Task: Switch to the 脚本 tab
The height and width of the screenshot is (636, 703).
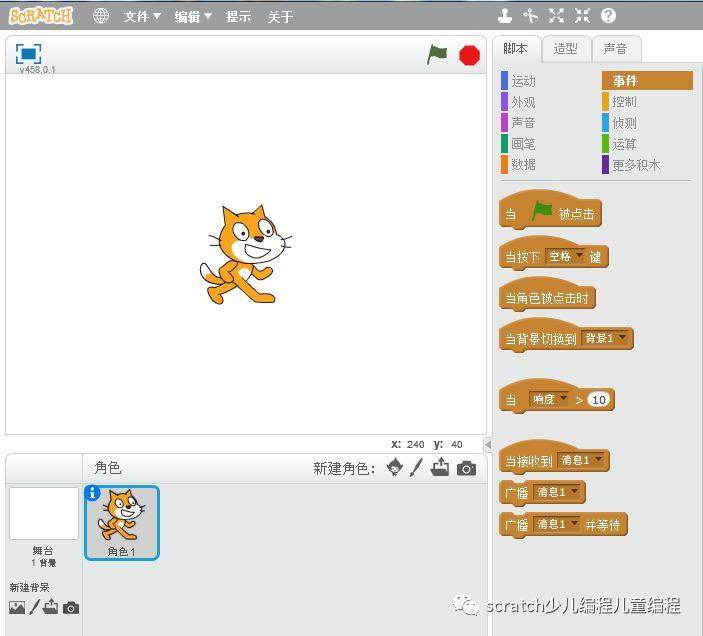Action: click(516, 48)
